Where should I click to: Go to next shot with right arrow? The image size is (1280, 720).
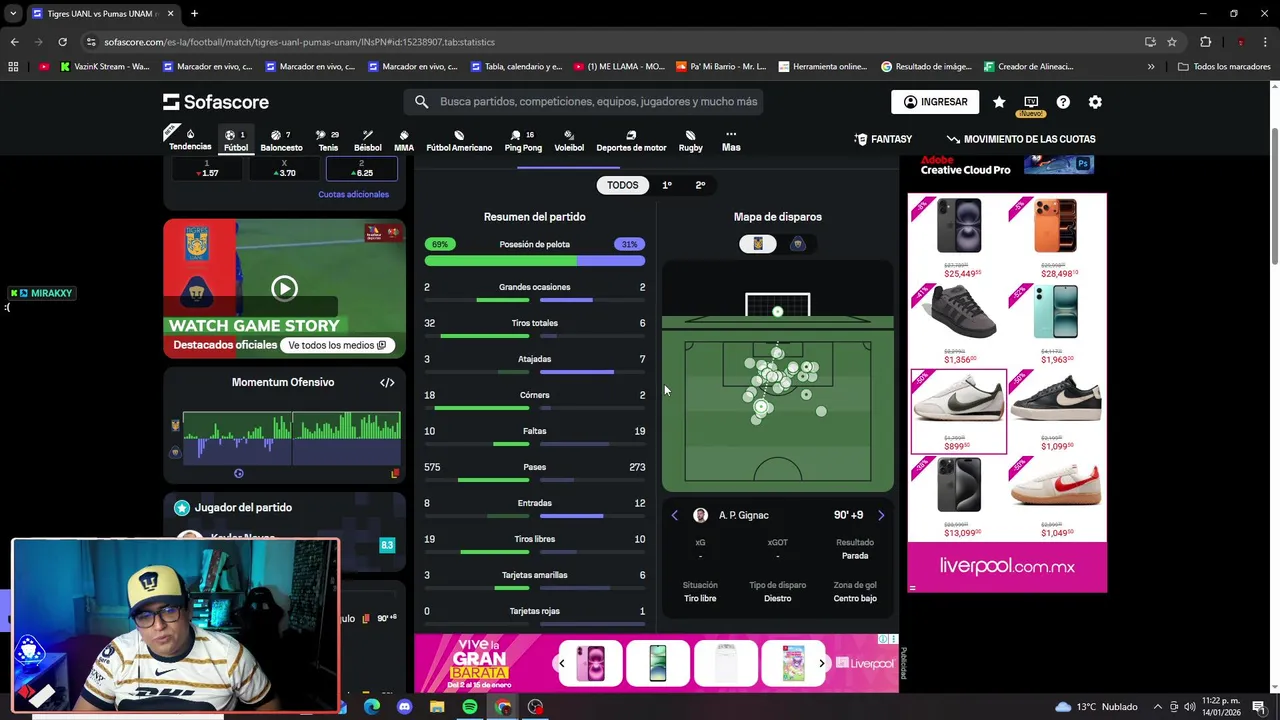pyautogui.click(x=881, y=515)
